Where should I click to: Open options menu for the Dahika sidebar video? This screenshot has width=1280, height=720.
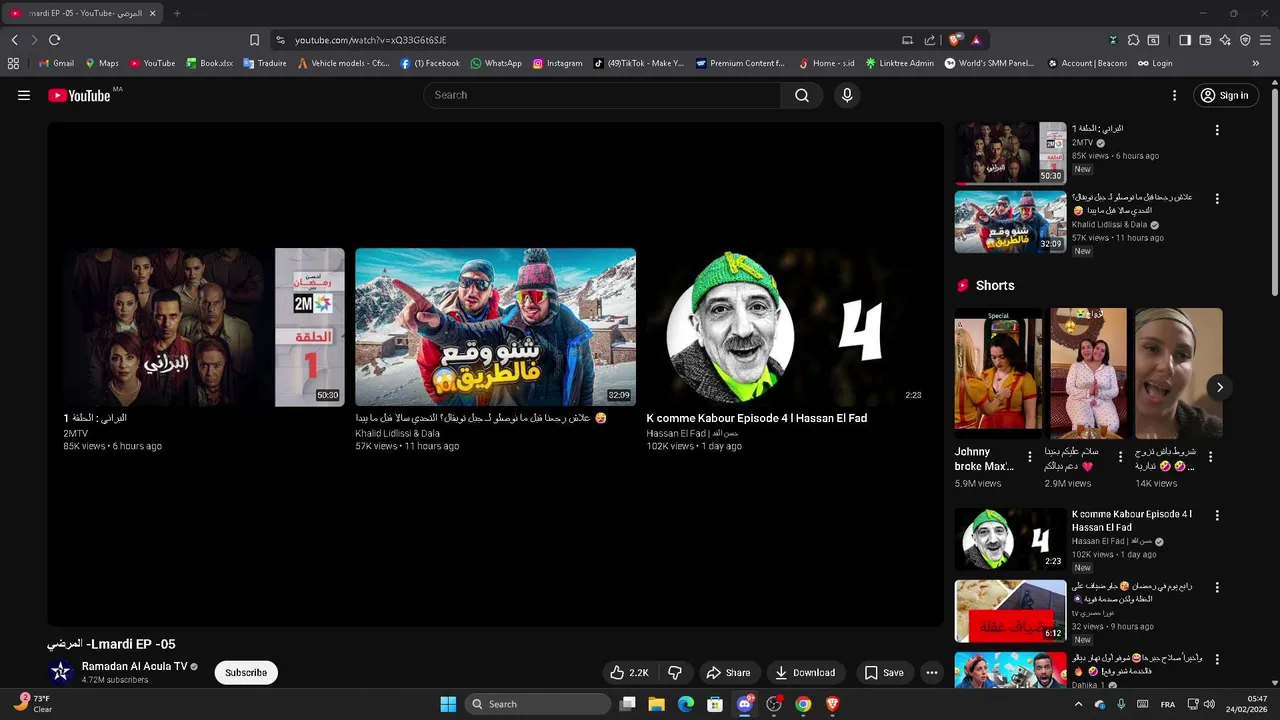pyautogui.click(x=1217, y=660)
